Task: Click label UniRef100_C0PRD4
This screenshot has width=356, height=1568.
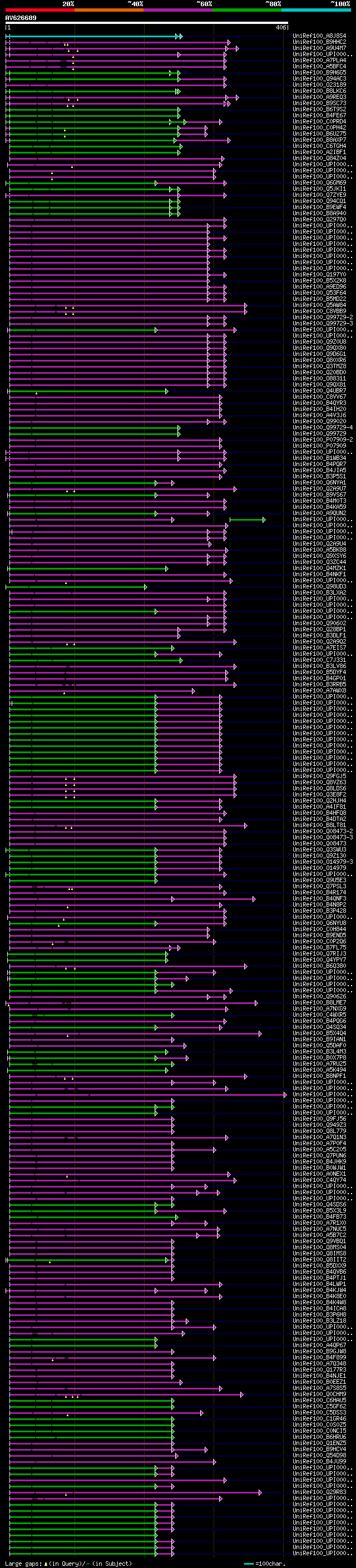Action: (319, 121)
